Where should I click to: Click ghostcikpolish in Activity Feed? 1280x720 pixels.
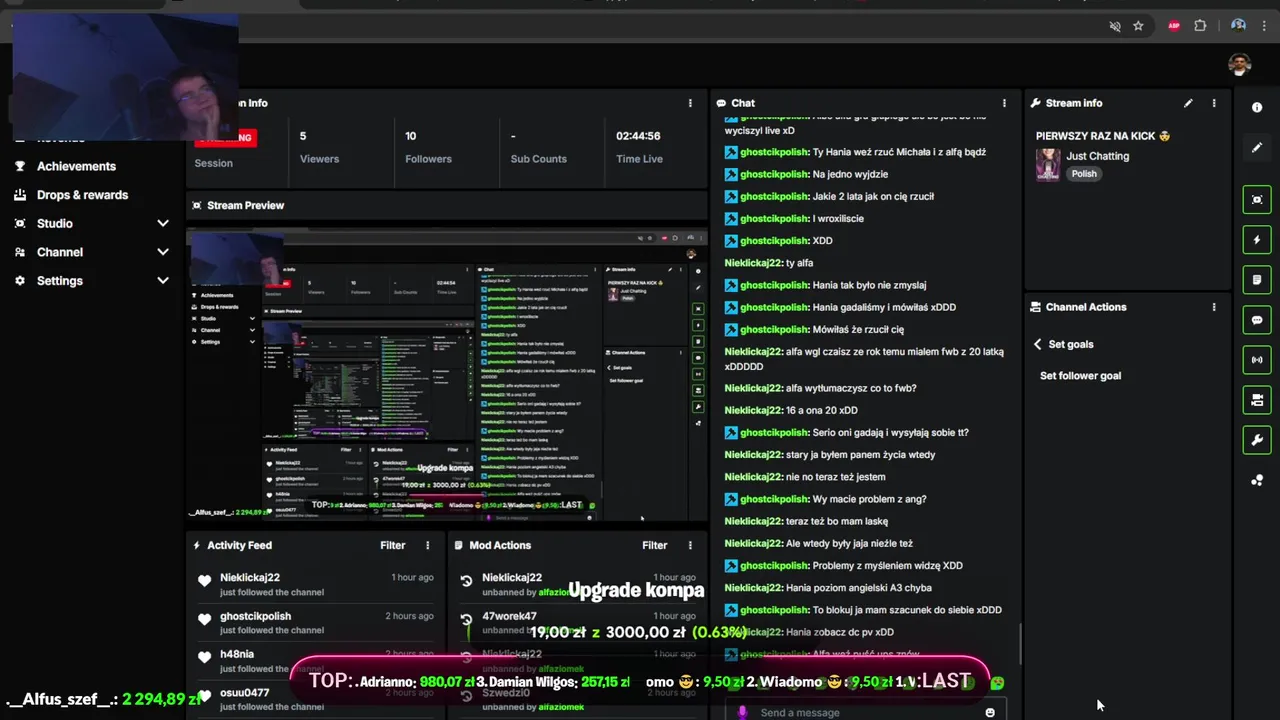[255, 617]
